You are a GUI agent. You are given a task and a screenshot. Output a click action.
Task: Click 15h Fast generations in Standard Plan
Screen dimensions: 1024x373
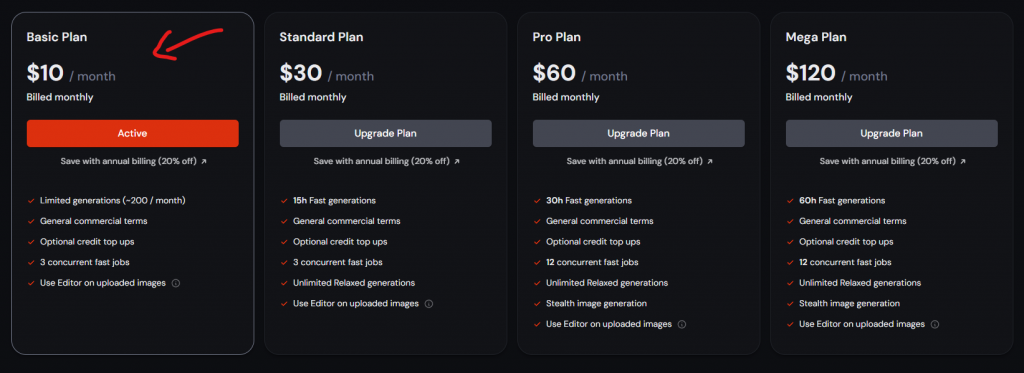(334, 201)
